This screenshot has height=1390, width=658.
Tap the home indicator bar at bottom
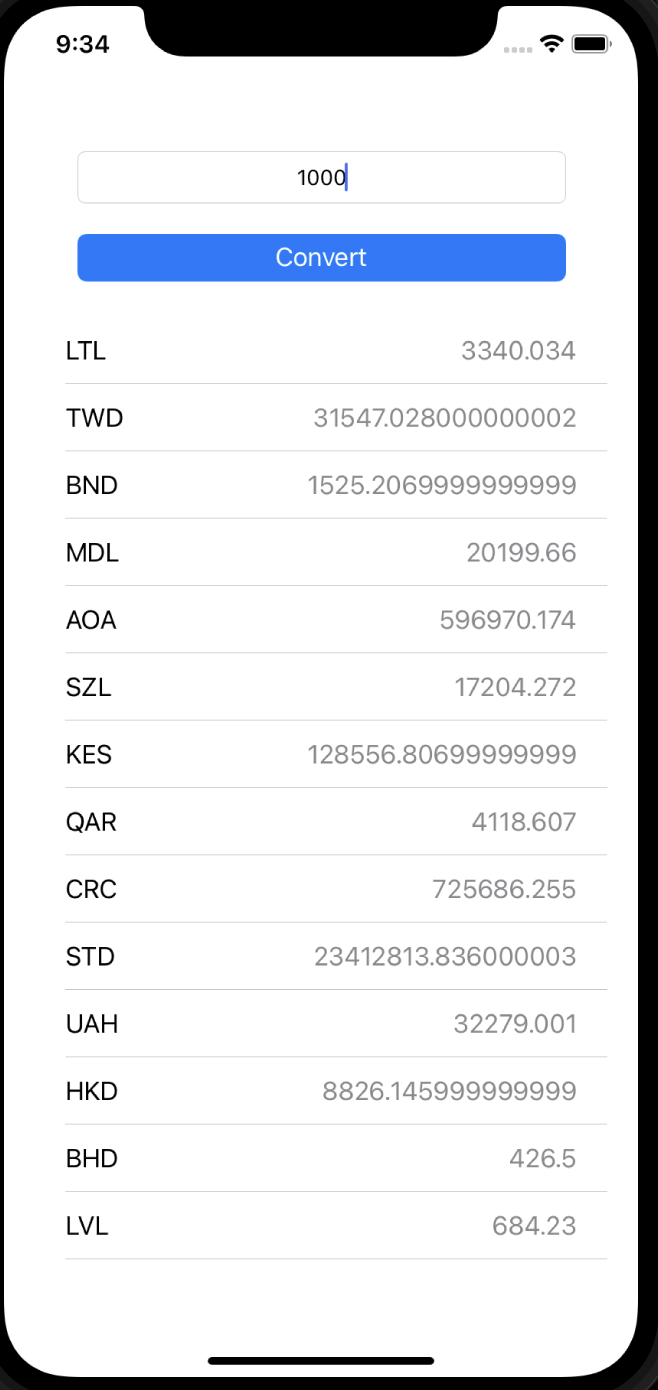pyautogui.click(x=329, y=1360)
